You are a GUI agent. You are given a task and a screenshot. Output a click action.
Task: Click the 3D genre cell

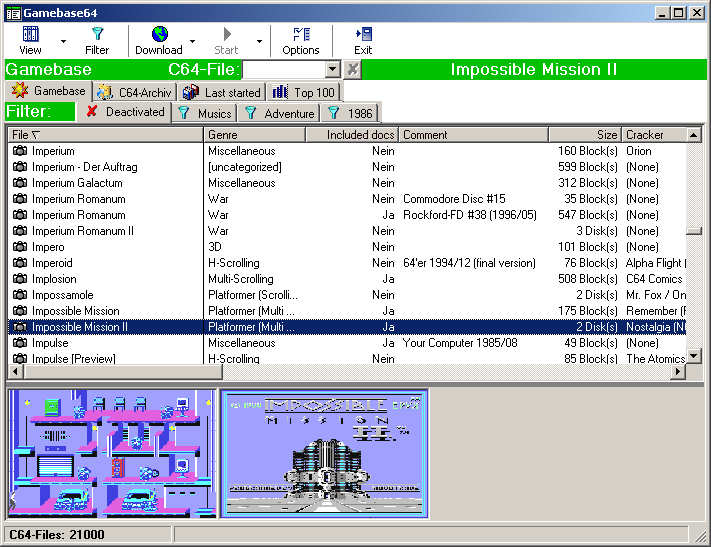point(215,247)
